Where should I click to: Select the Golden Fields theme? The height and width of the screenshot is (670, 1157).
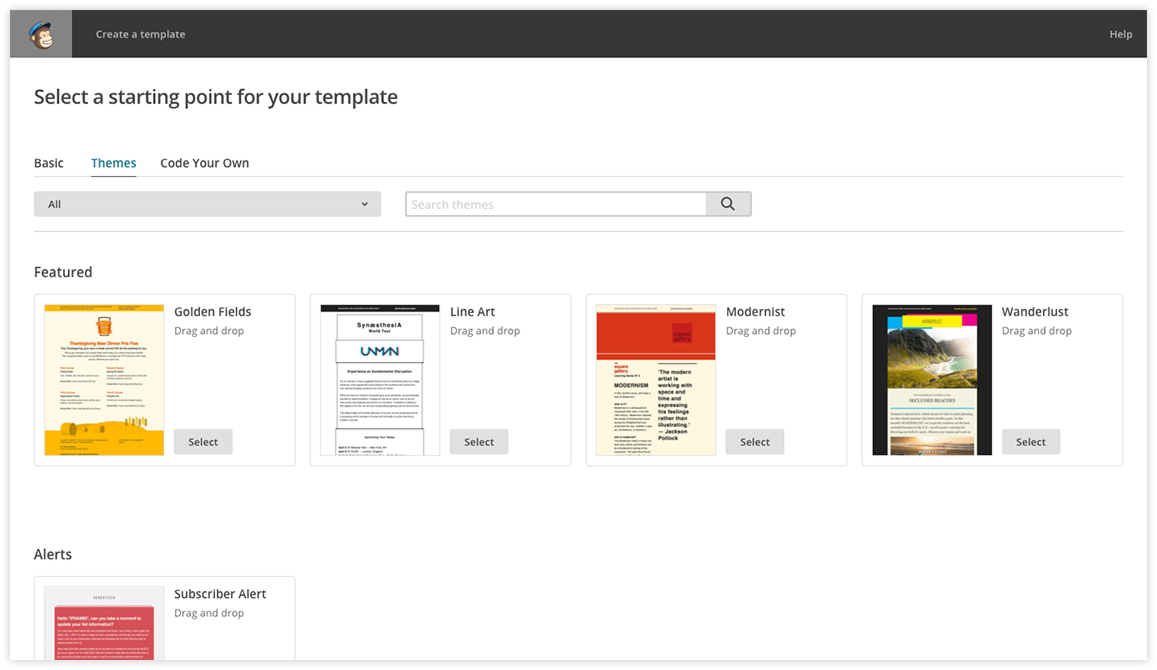click(x=203, y=442)
